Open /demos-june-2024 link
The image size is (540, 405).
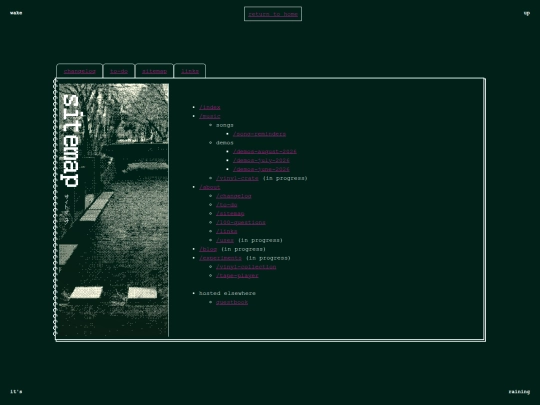coord(261,169)
